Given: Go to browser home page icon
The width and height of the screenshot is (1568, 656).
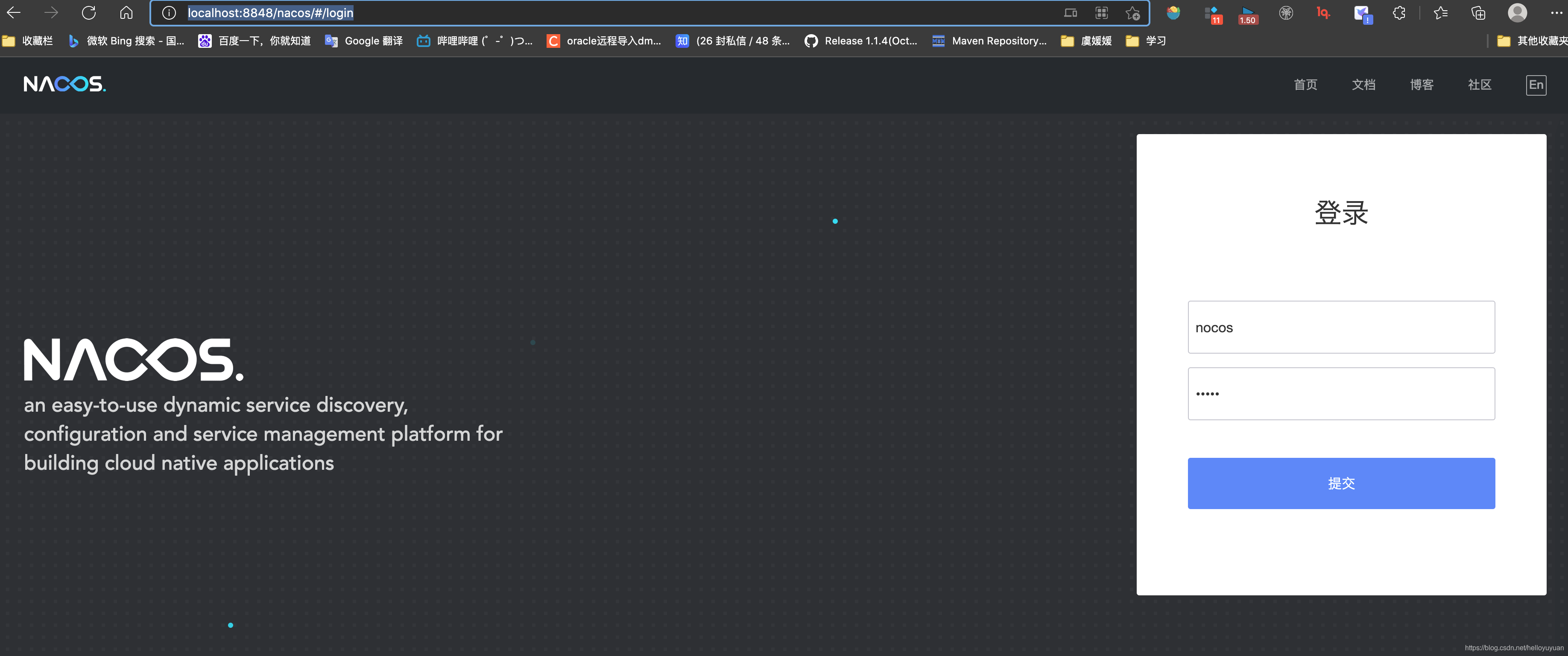Looking at the screenshot, I should coord(126,13).
